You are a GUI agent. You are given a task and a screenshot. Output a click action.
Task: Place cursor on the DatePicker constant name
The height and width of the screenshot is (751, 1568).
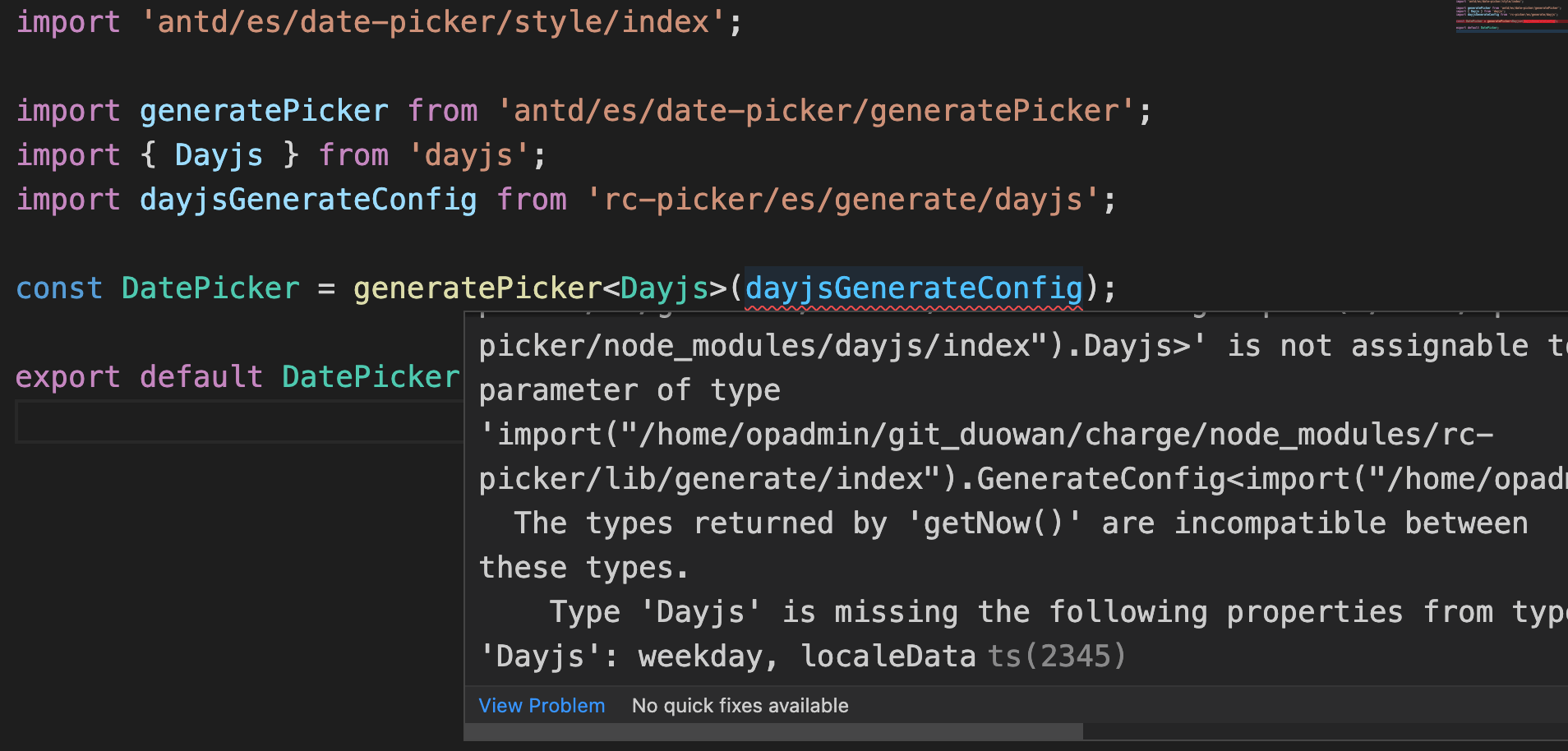coord(210,288)
